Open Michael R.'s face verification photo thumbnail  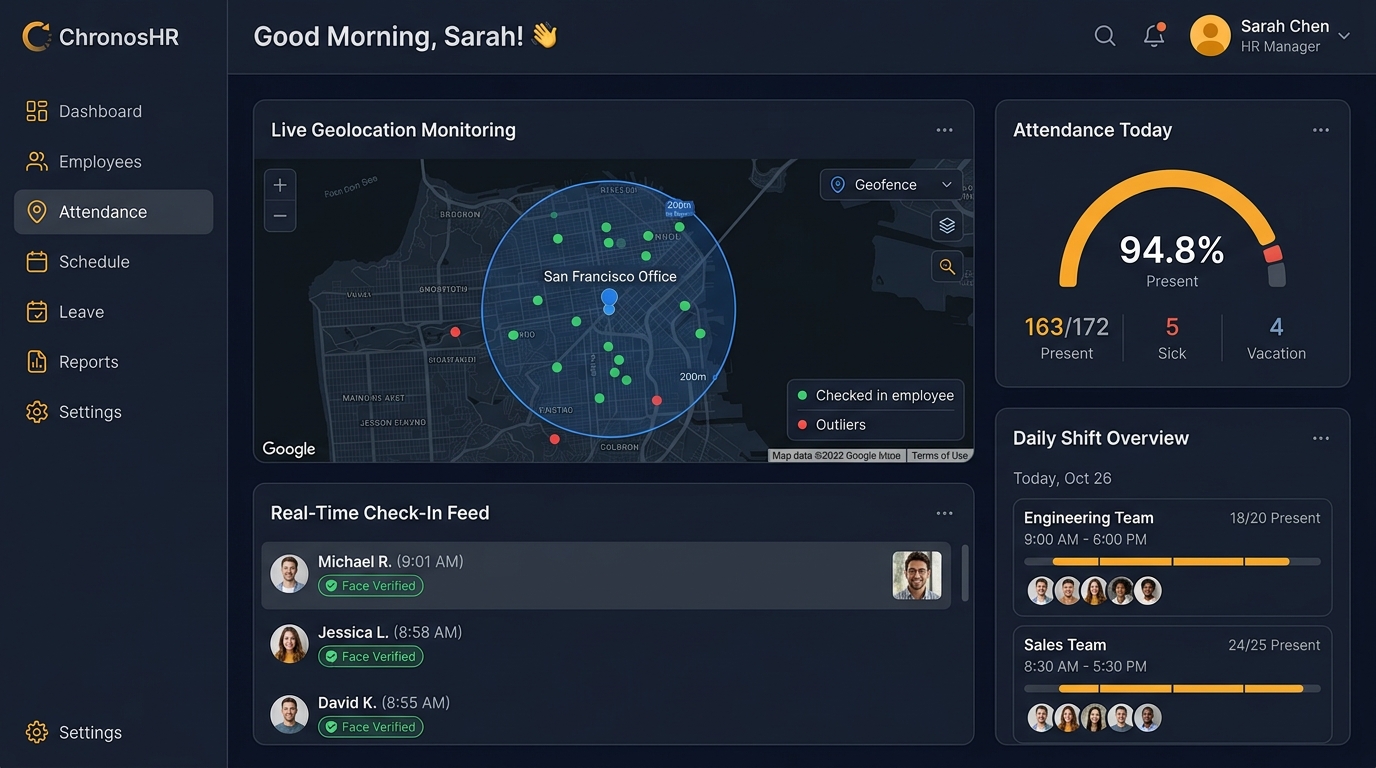(x=917, y=575)
